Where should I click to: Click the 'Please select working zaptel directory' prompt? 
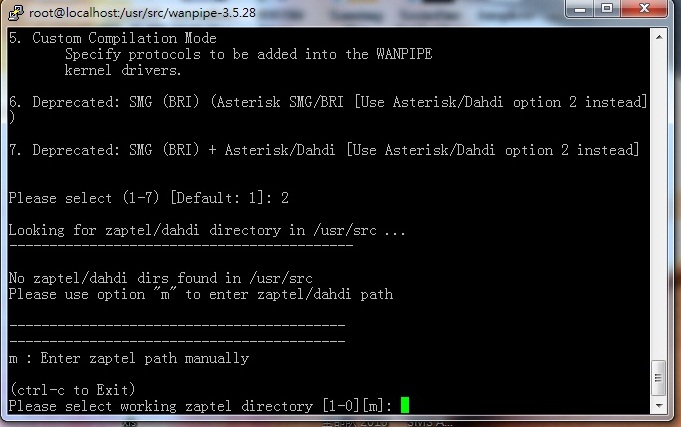pos(200,406)
